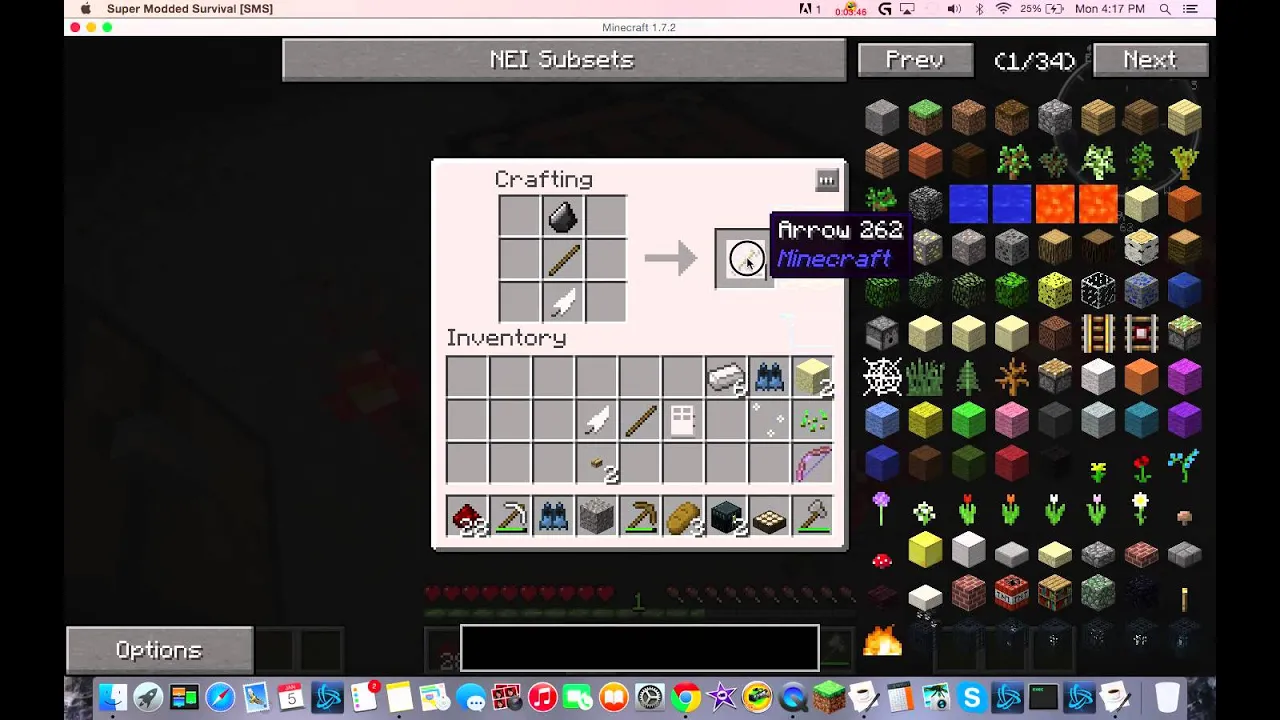Pick the lime wool from the NEI panel
Image resolution: width=1280 pixels, height=720 pixels.
pos(968,420)
